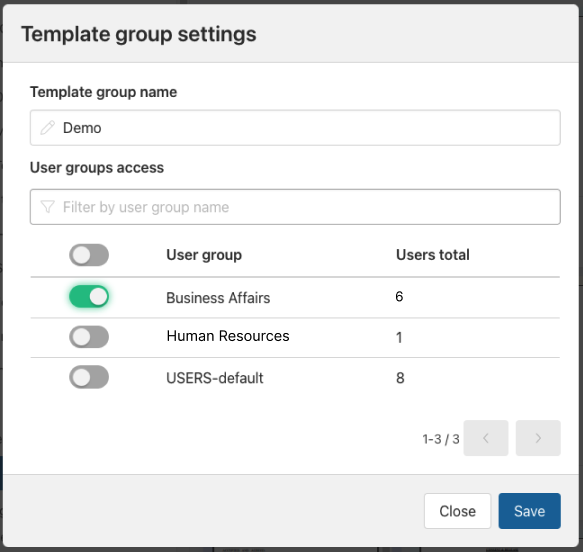Sort by User group column header

pos(204,255)
